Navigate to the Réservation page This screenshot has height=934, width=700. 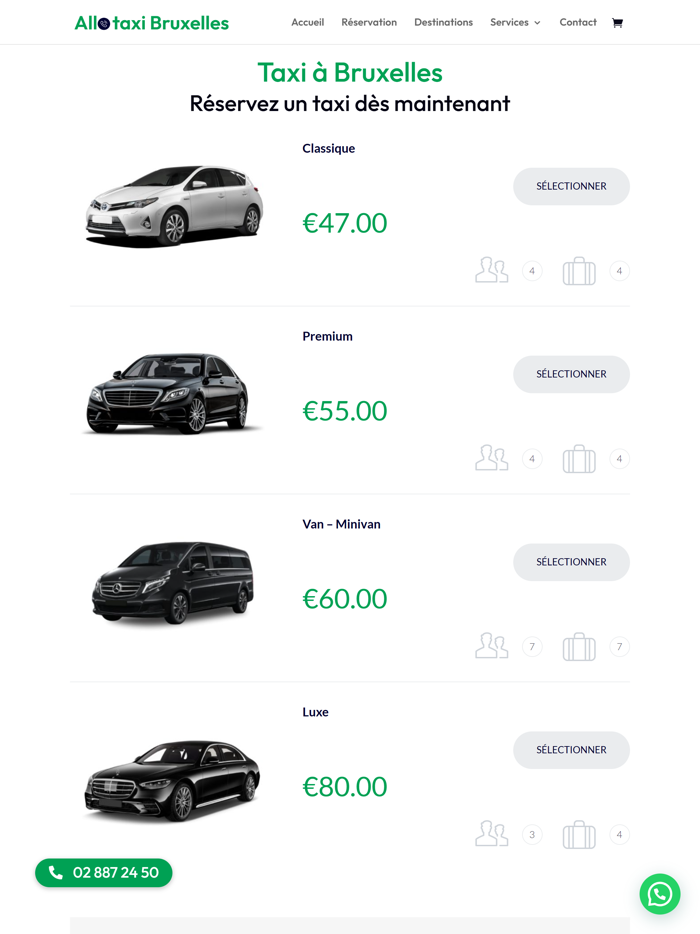[x=369, y=21]
